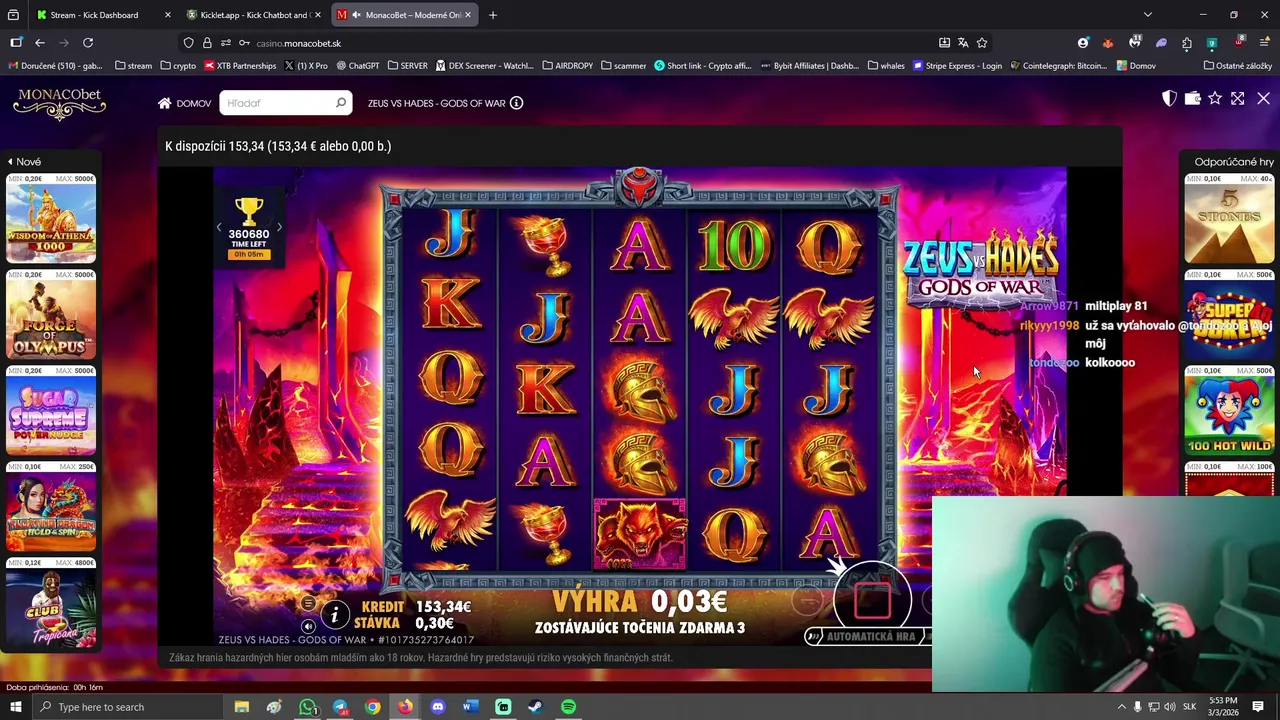Click the search magnifier icon
Screen dimensions: 1280x720
tap(341, 103)
